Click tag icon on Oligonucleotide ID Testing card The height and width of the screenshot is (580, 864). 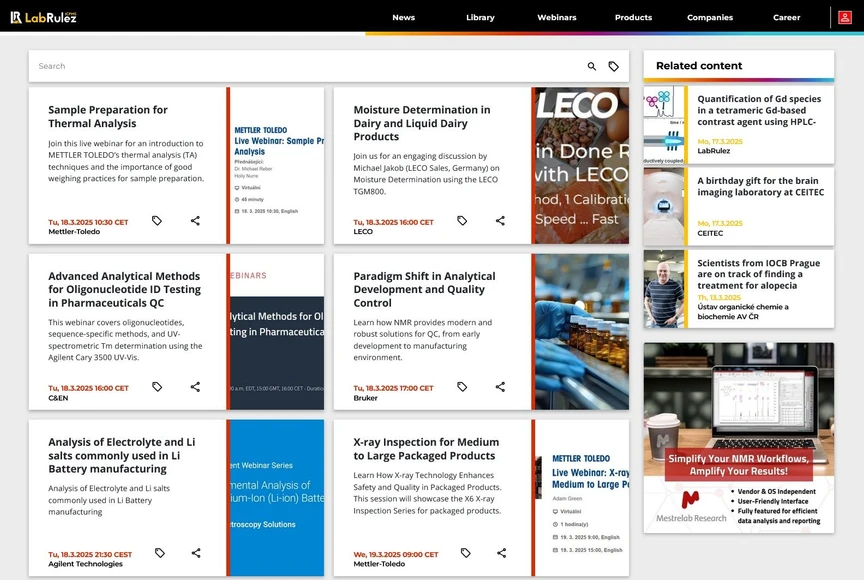(x=157, y=387)
